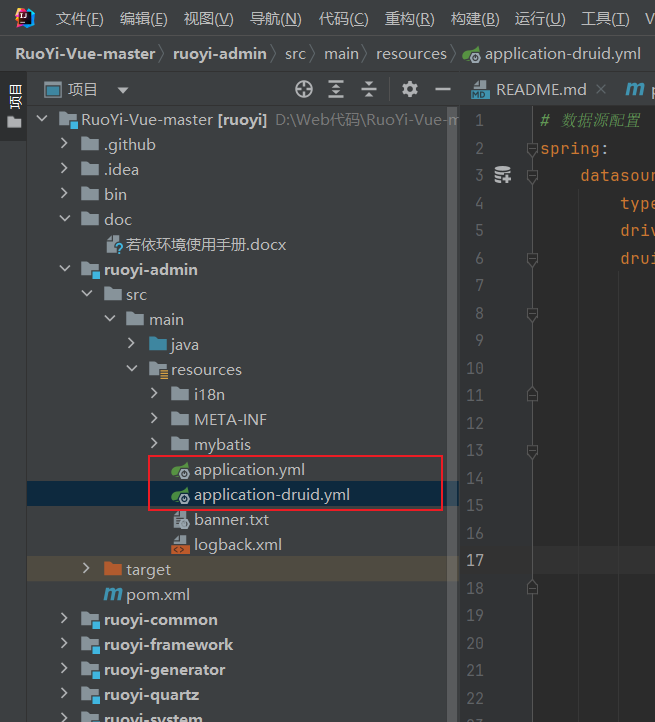Open project panel gear settings

(409, 89)
